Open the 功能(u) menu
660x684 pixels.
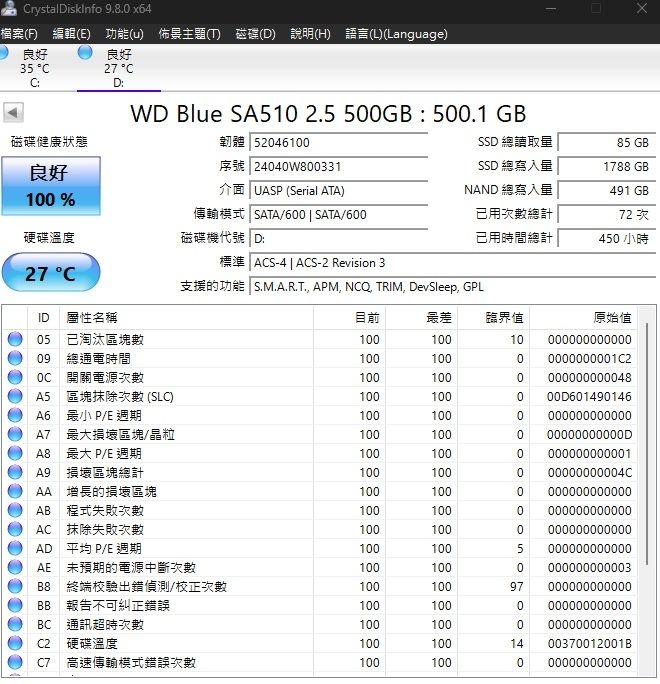[124, 34]
